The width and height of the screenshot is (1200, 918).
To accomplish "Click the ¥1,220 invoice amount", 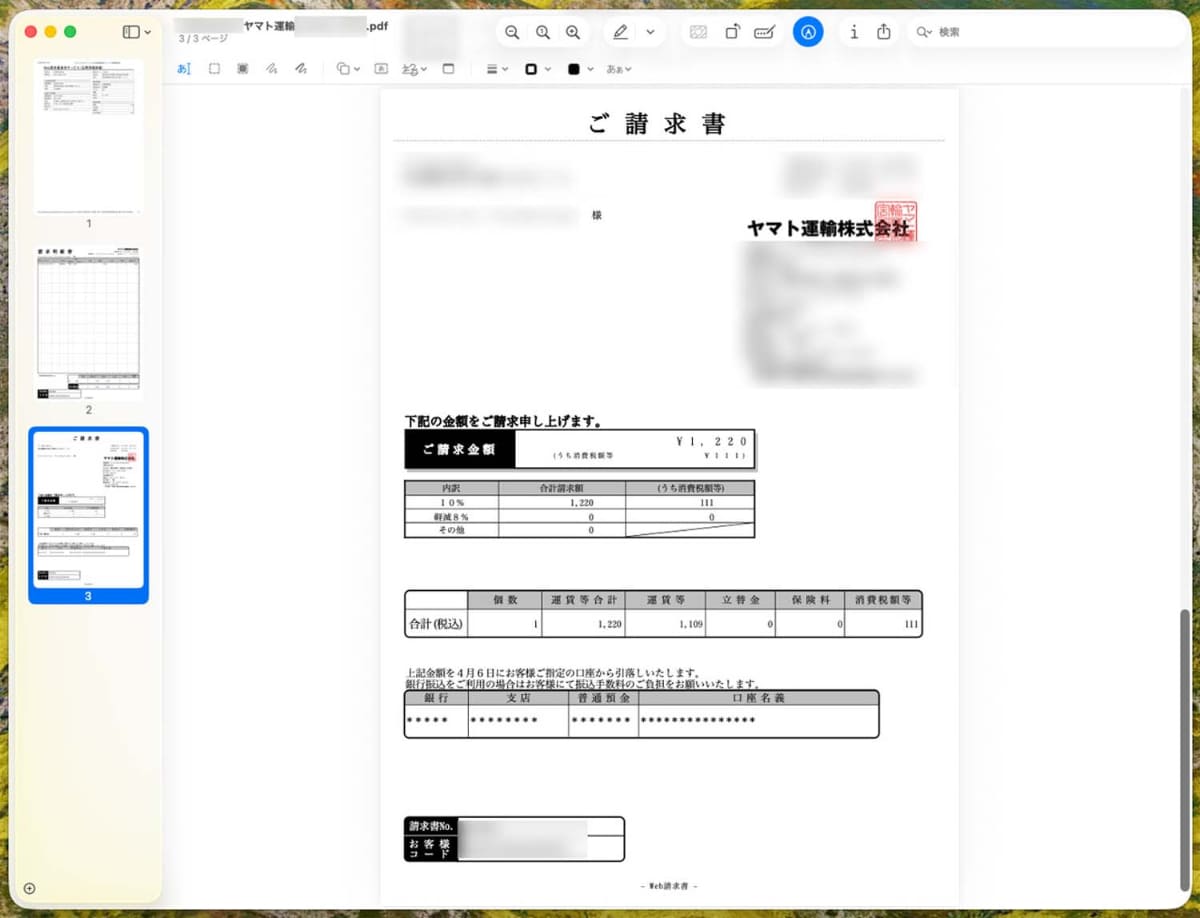I will [712, 441].
